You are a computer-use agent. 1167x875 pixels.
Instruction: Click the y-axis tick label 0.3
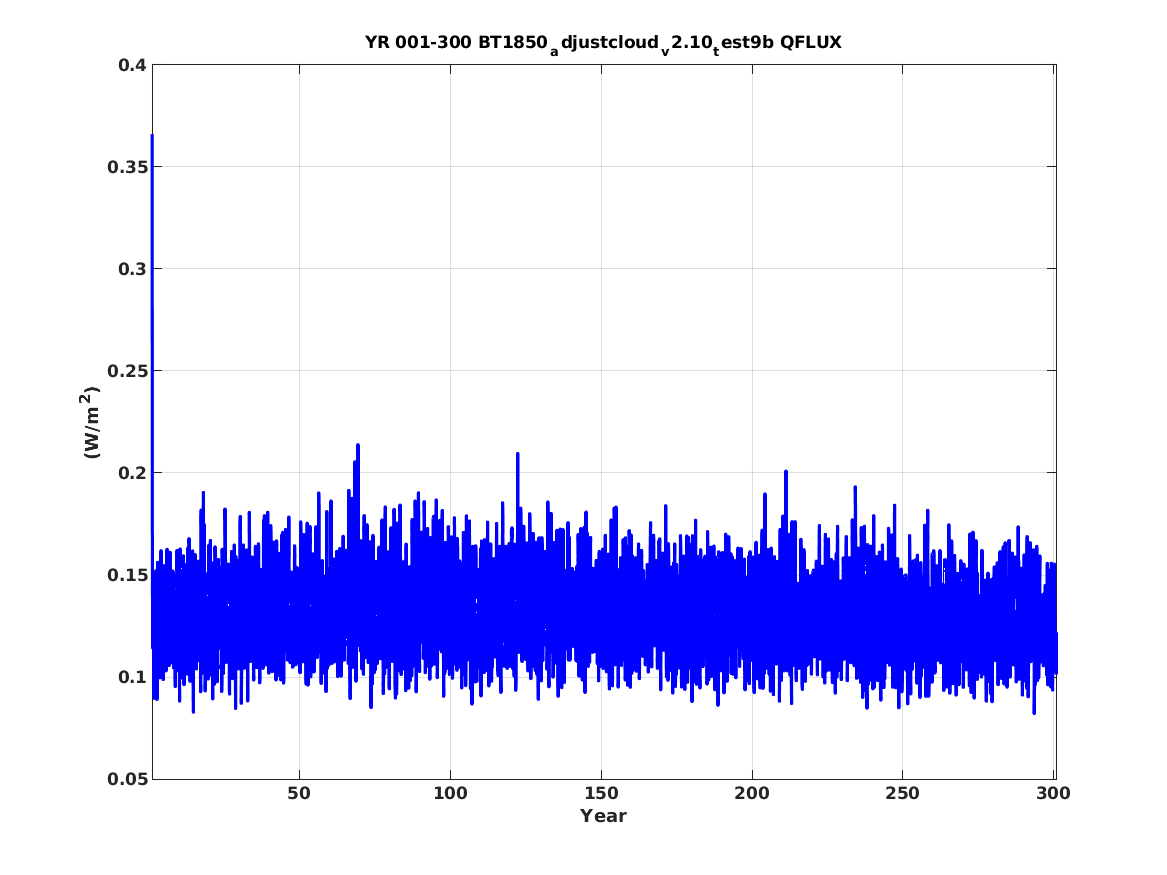[132, 269]
